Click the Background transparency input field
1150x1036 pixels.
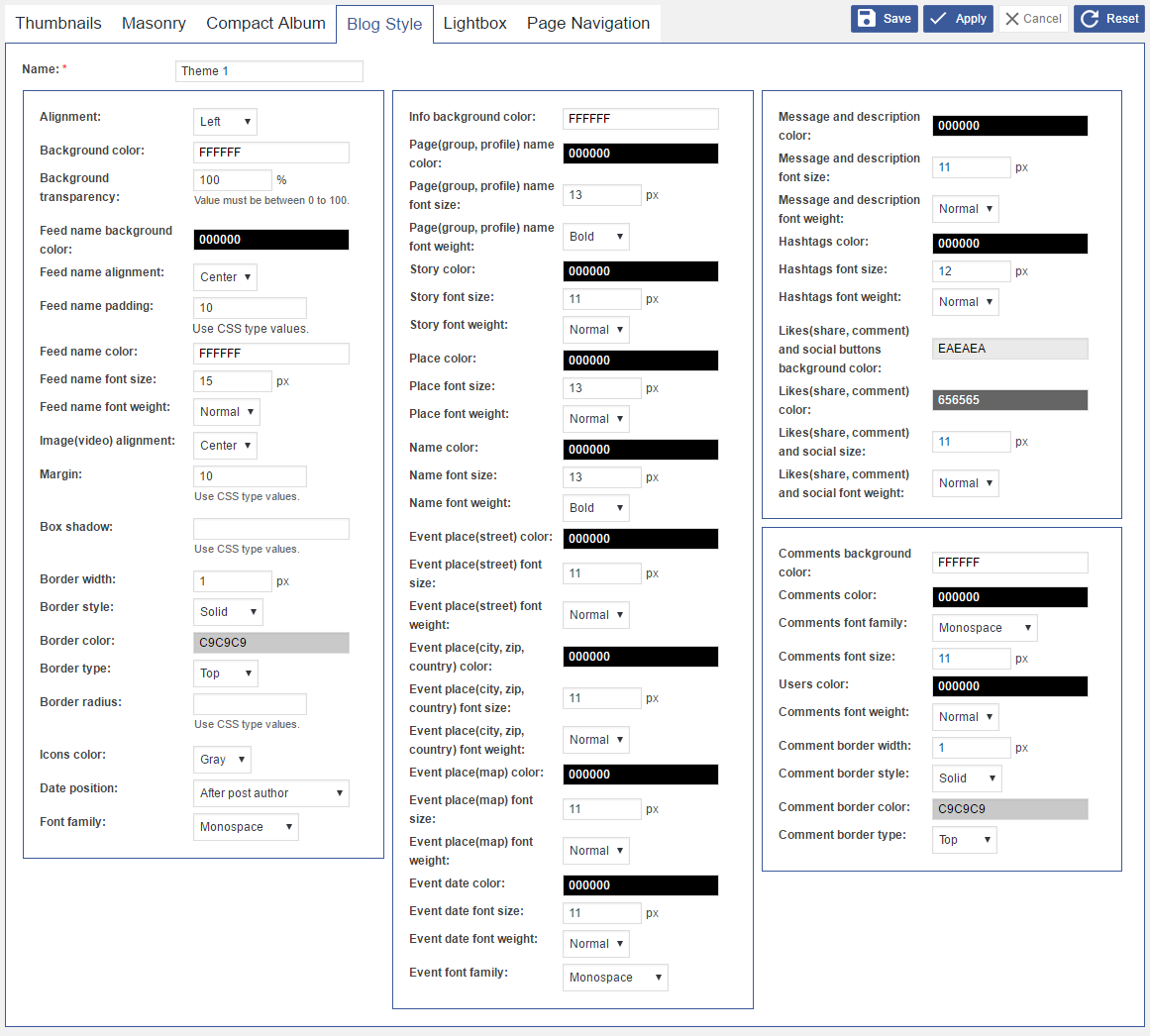point(232,180)
